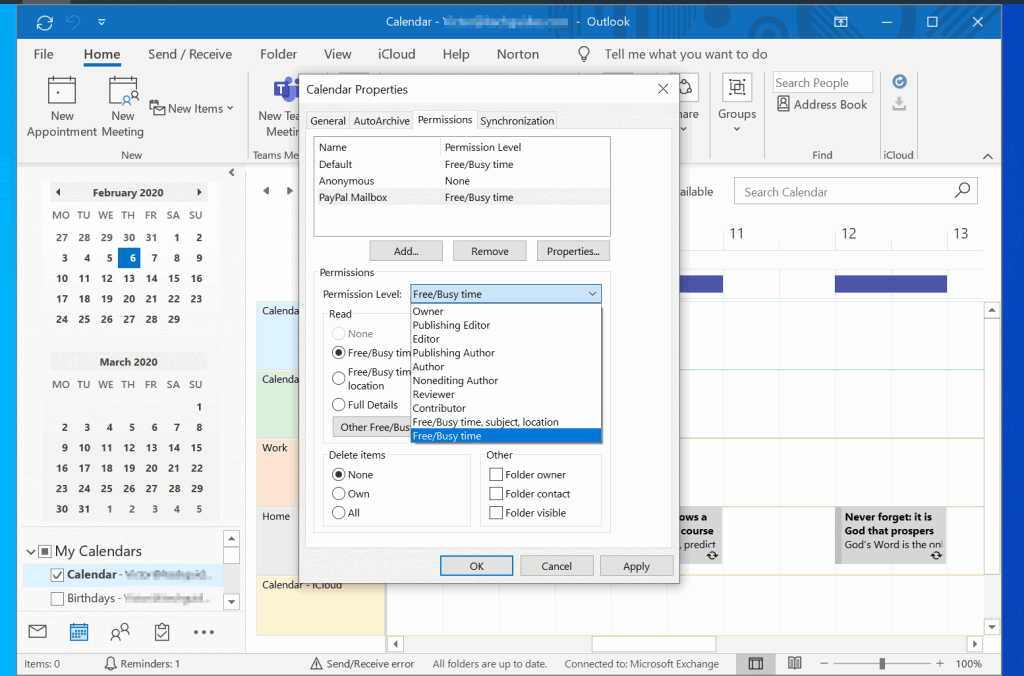1024x676 pixels.
Task: Open the Tasks view icon
Action: pos(163,631)
